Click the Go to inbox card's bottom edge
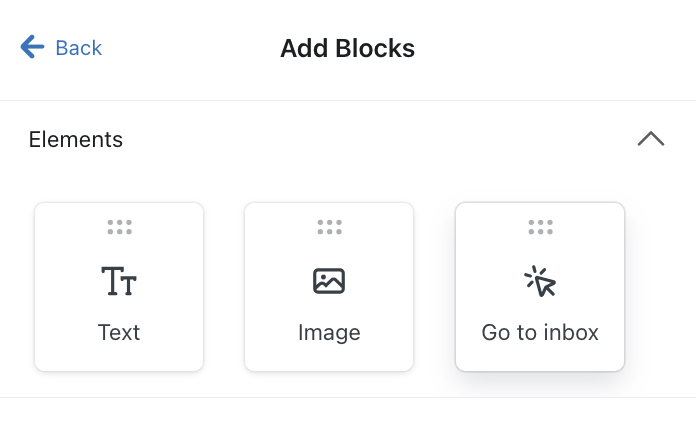The width and height of the screenshot is (696, 448). coord(540,370)
